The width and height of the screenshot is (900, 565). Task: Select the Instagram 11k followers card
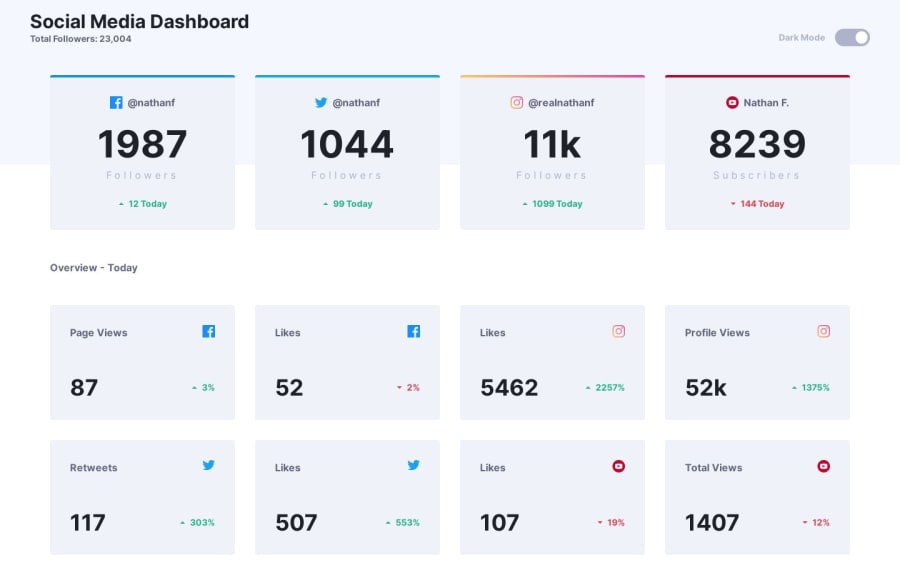(x=552, y=152)
